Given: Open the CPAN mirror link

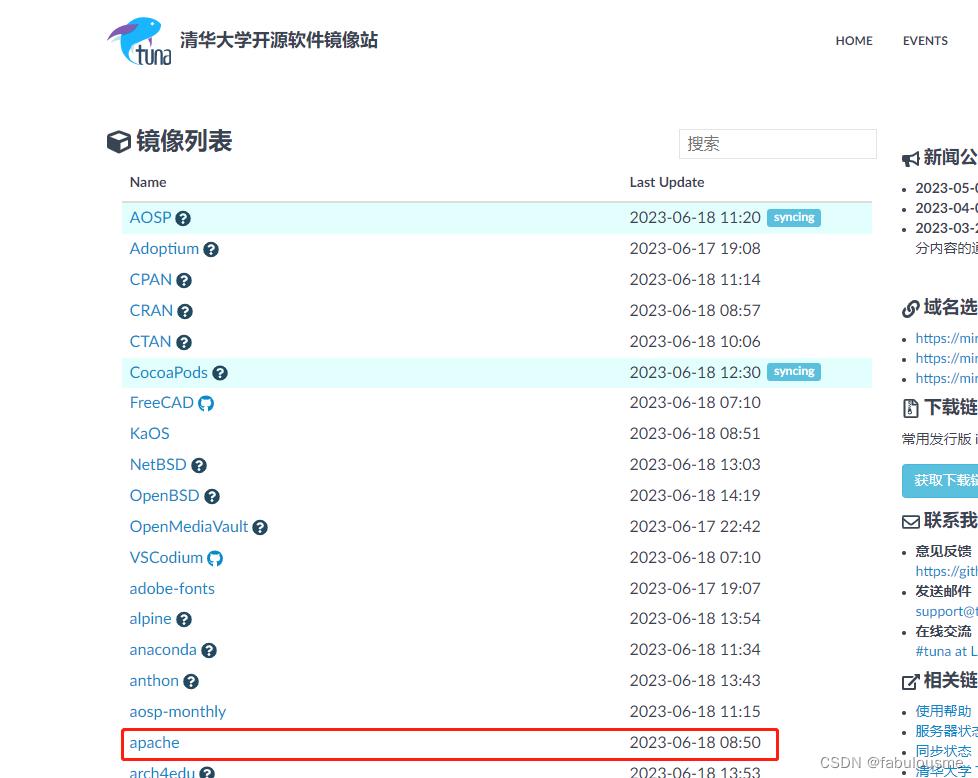Looking at the screenshot, I should (x=150, y=280).
